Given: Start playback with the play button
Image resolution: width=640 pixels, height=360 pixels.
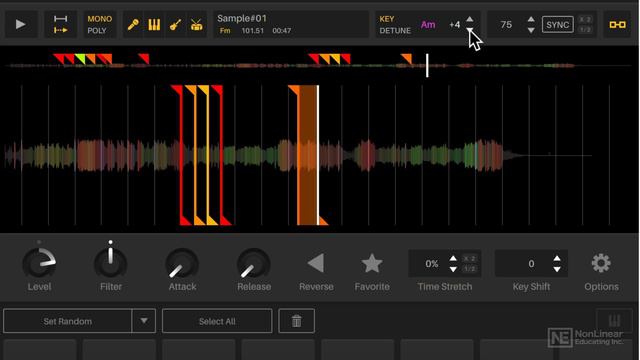Looking at the screenshot, I should click(x=20, y=24).
